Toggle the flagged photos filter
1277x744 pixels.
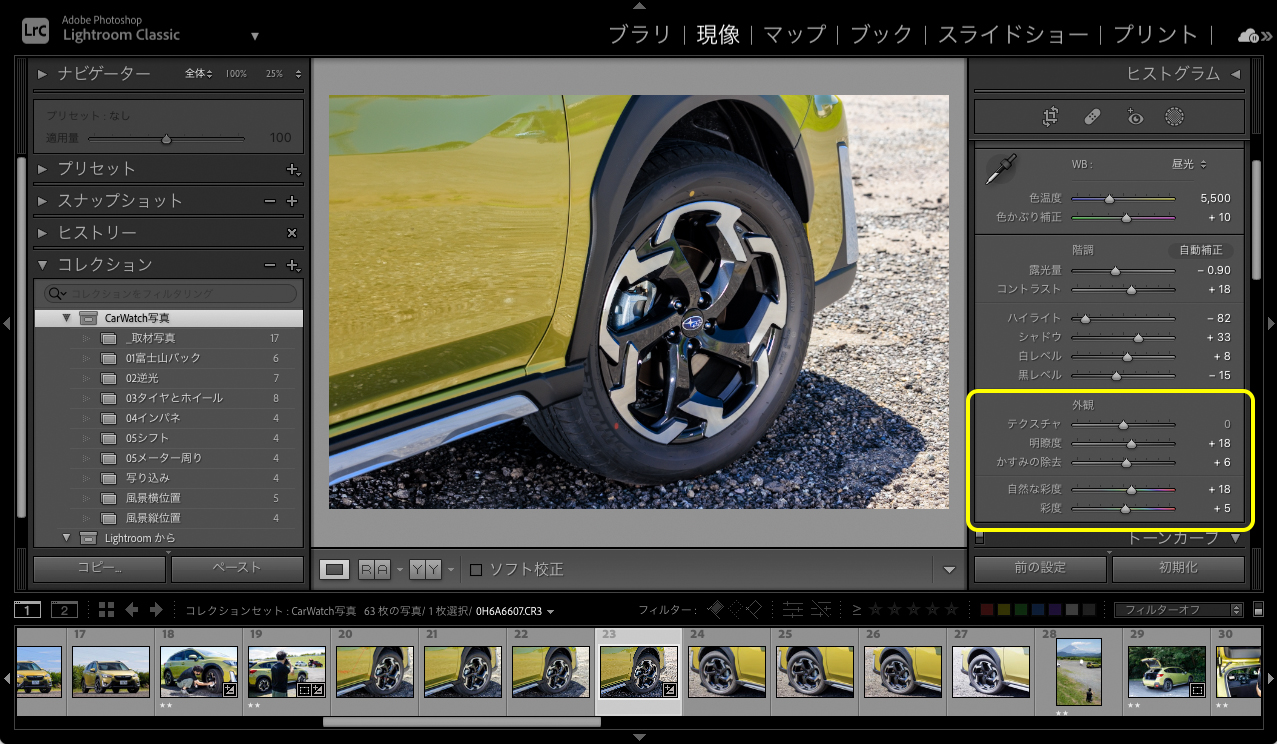coord(715,609)
